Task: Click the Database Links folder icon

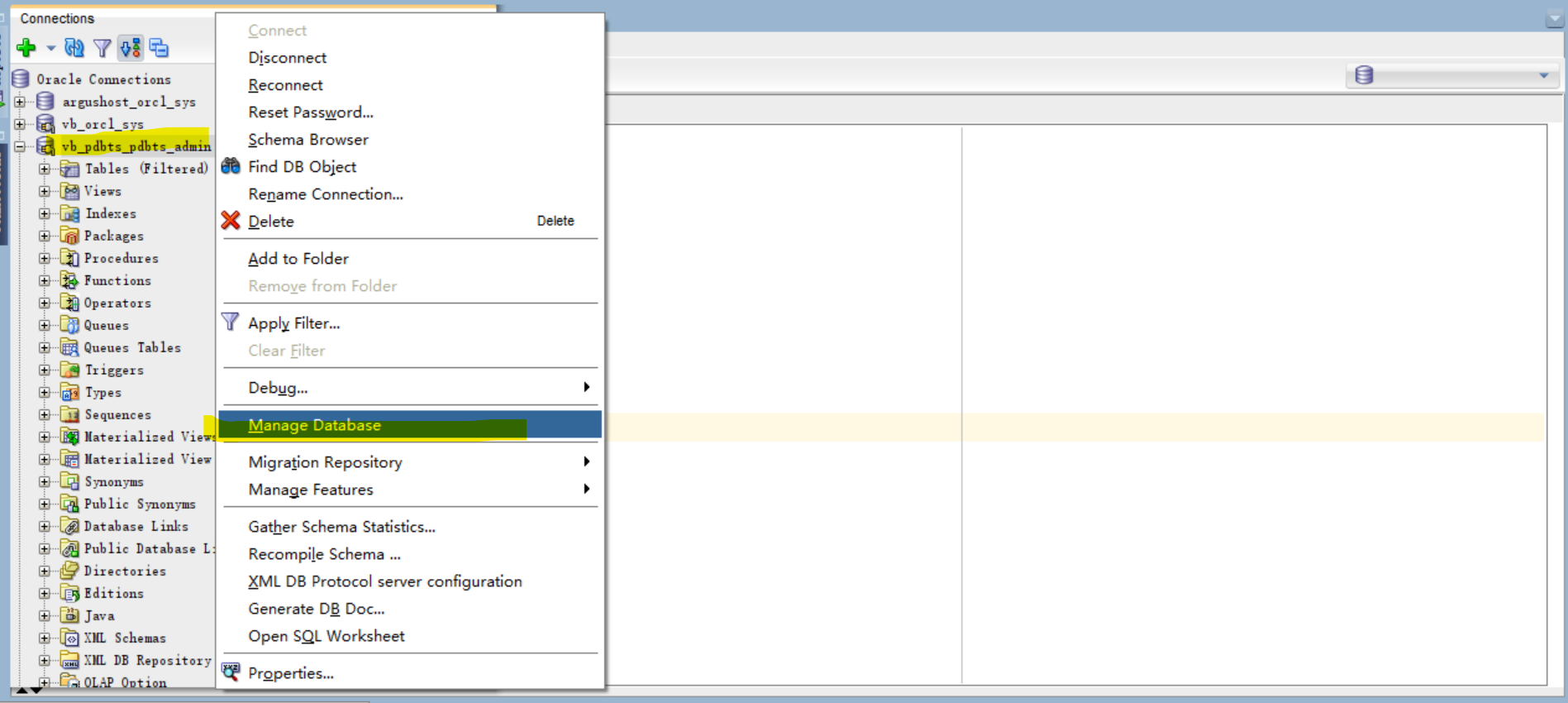Action: (70, 526)
